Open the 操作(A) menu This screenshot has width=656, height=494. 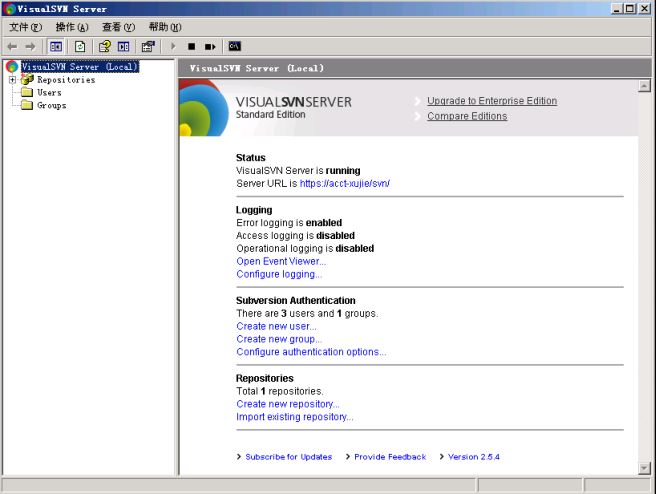tap(72, 27)
